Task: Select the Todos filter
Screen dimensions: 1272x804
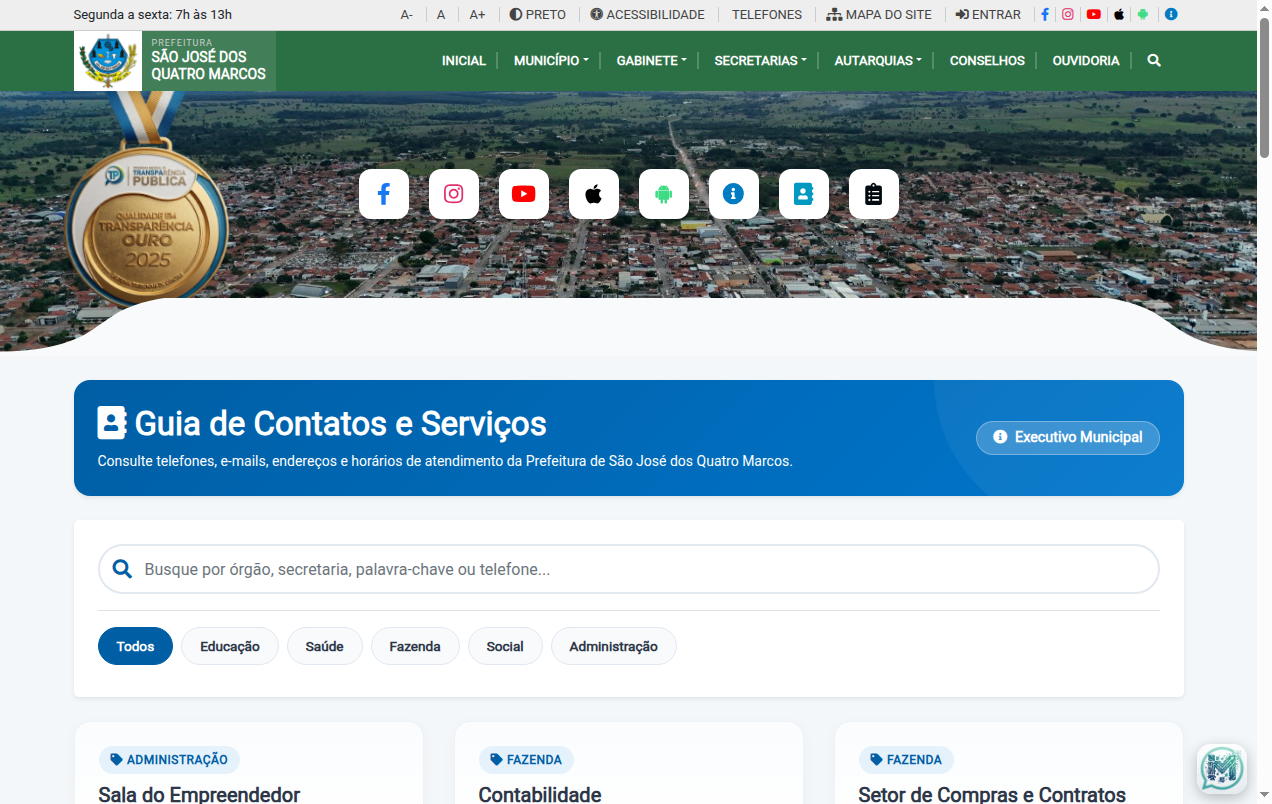Action: [x=135, y=646]
